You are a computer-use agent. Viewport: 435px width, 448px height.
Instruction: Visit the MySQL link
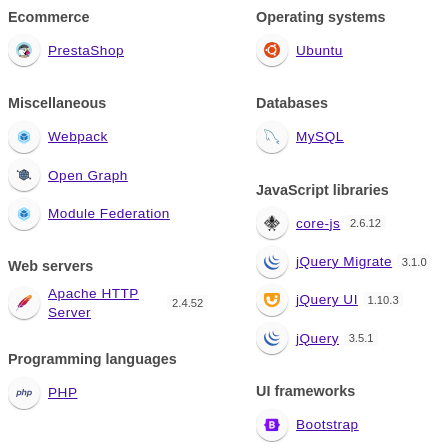coord(320,137)
